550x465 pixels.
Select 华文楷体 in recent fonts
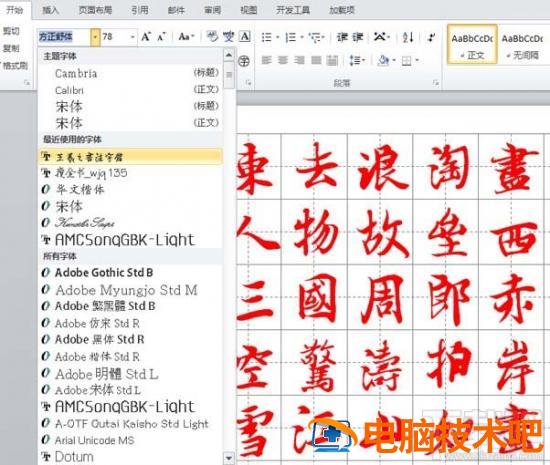[130, 190]
